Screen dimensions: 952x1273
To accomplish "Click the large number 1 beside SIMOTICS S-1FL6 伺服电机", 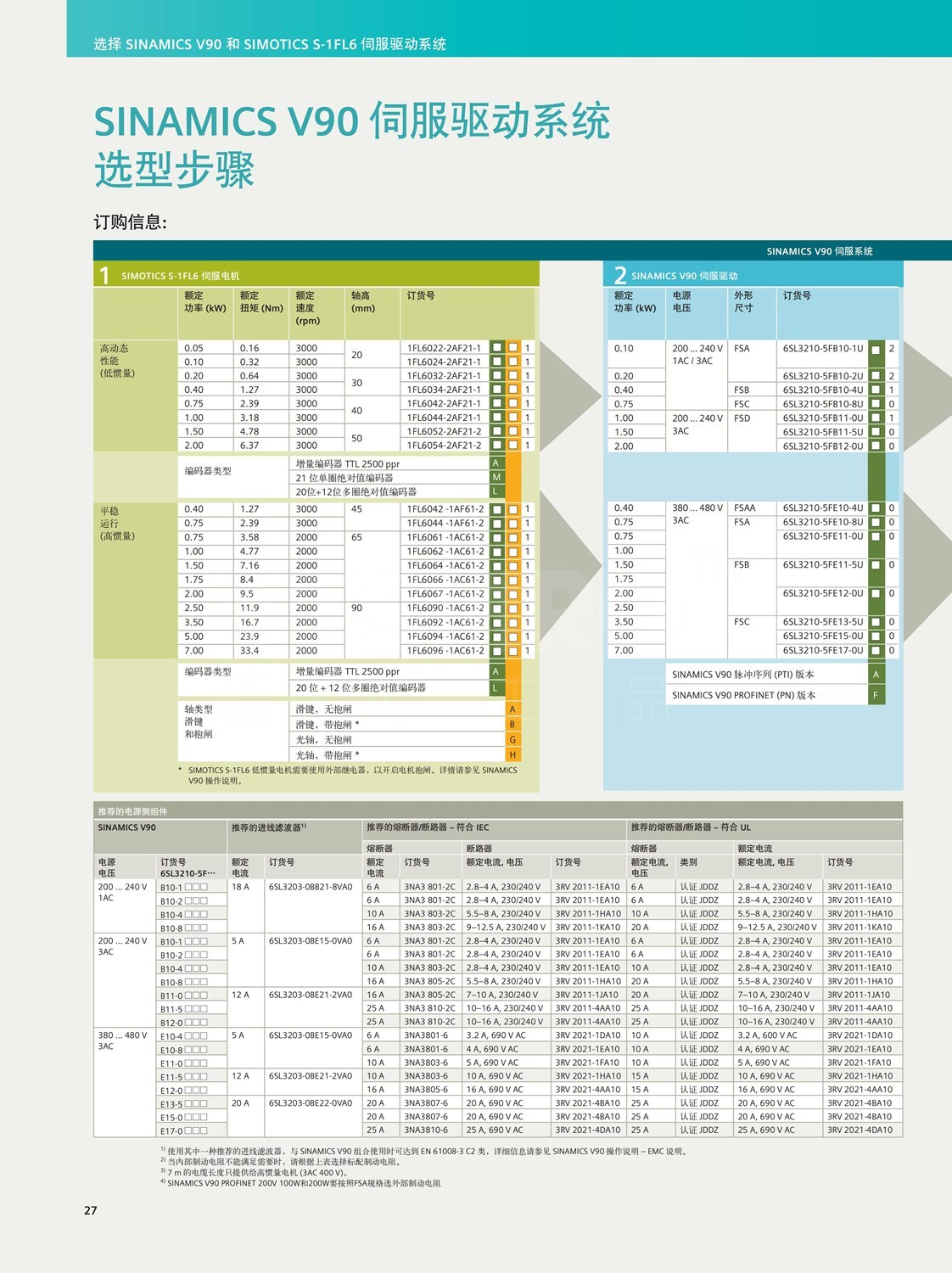I will pyautogui.click(x=104, y=276).
